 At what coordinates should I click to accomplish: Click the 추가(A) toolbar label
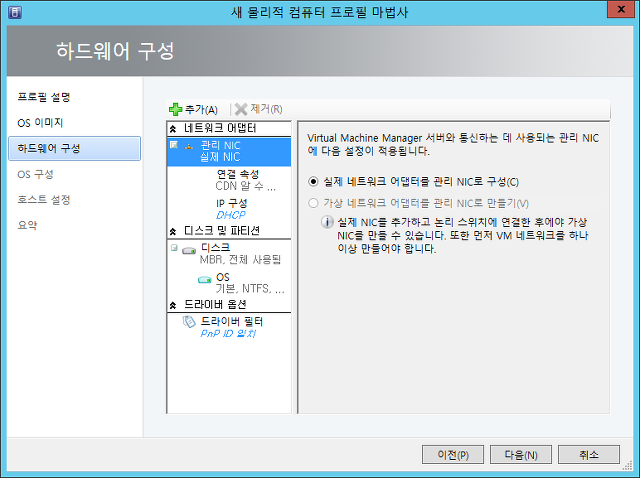(201, 109)
